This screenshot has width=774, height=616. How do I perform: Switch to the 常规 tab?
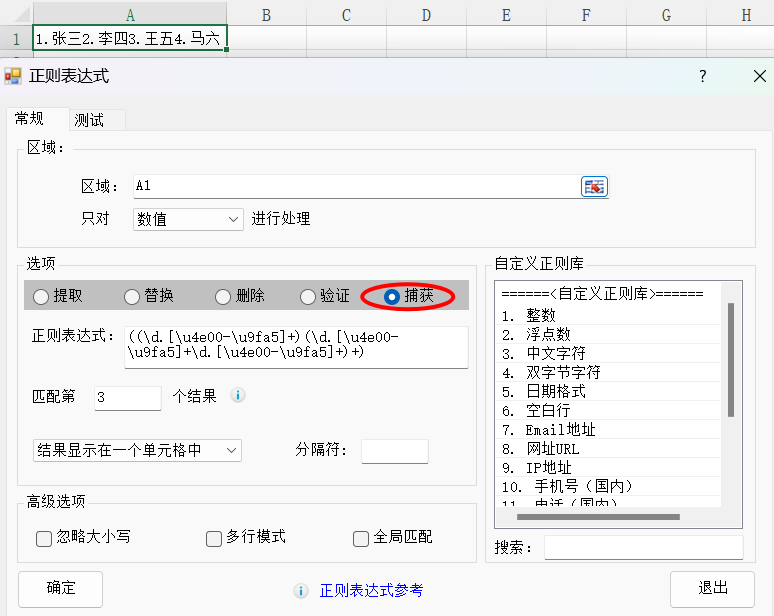click(29, 119)
